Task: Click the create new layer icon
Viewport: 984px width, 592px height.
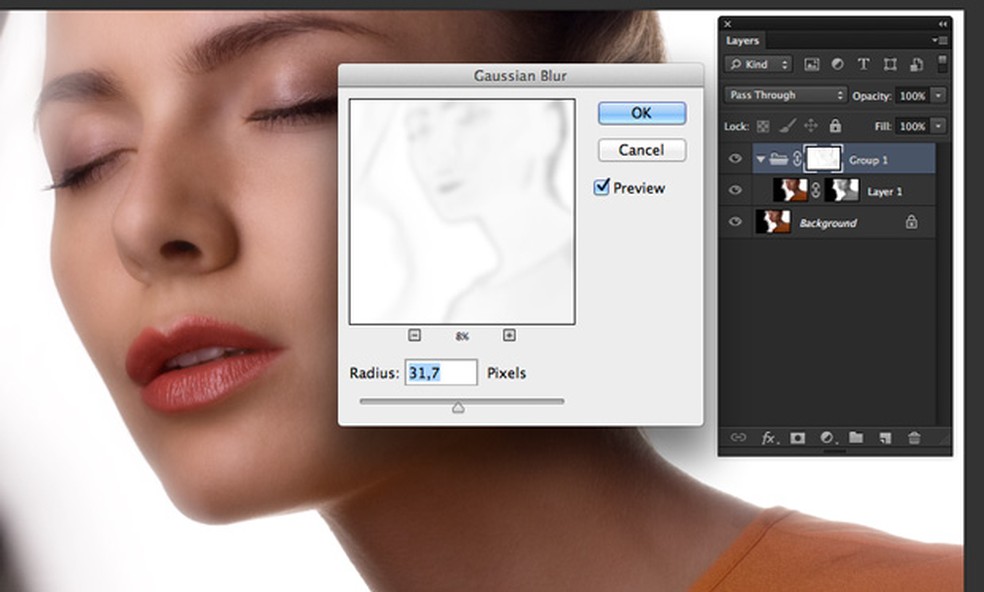Action: point(885,438)
